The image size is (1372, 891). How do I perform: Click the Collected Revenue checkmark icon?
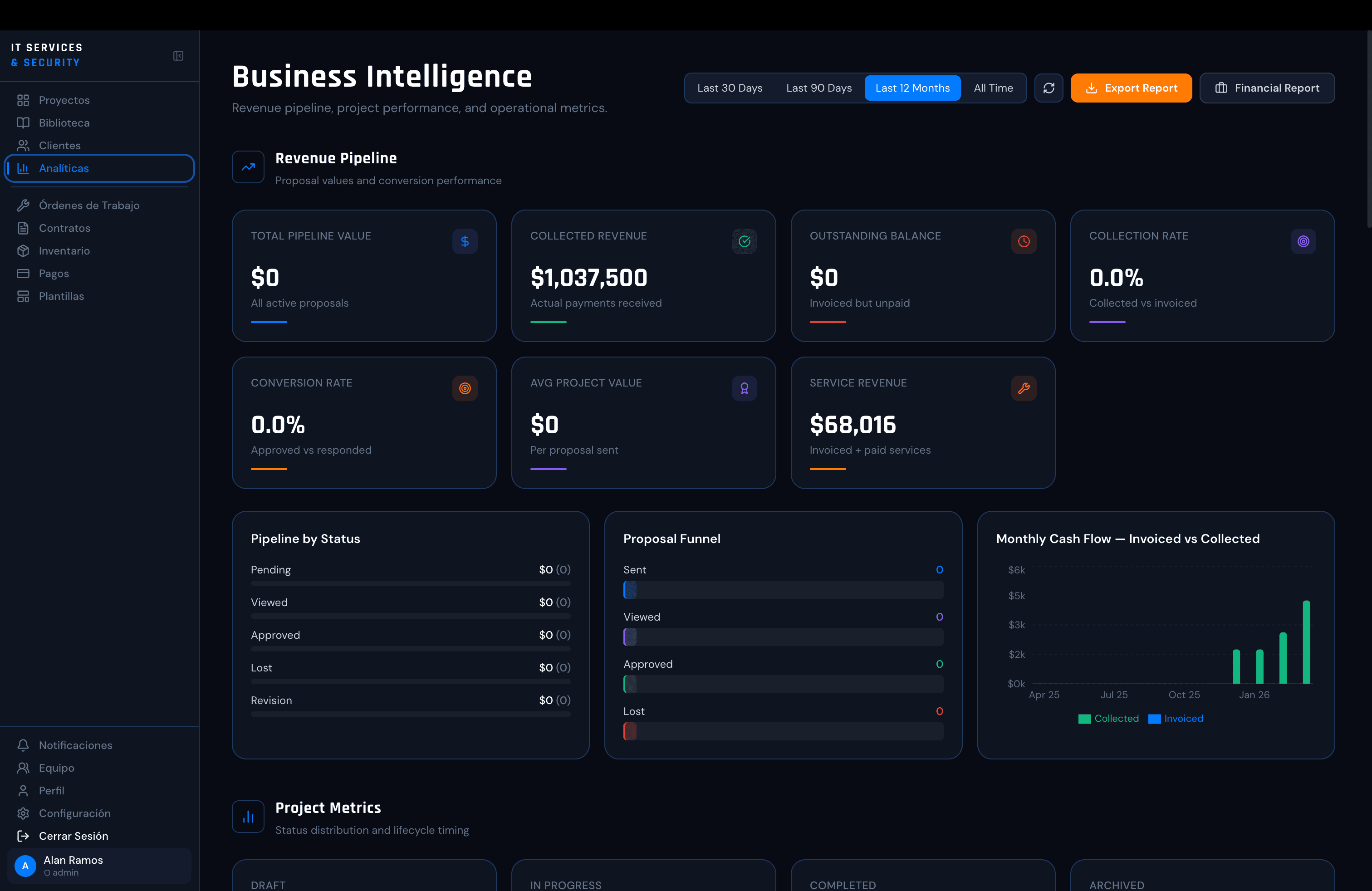click(744, 241)
